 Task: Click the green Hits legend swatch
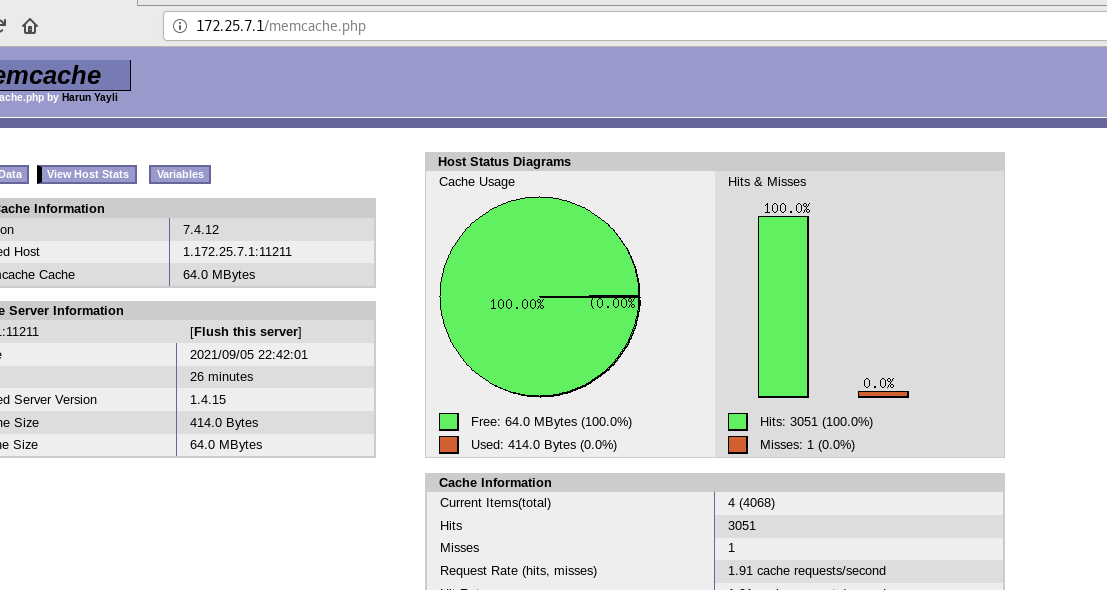(x=738, y=422)
